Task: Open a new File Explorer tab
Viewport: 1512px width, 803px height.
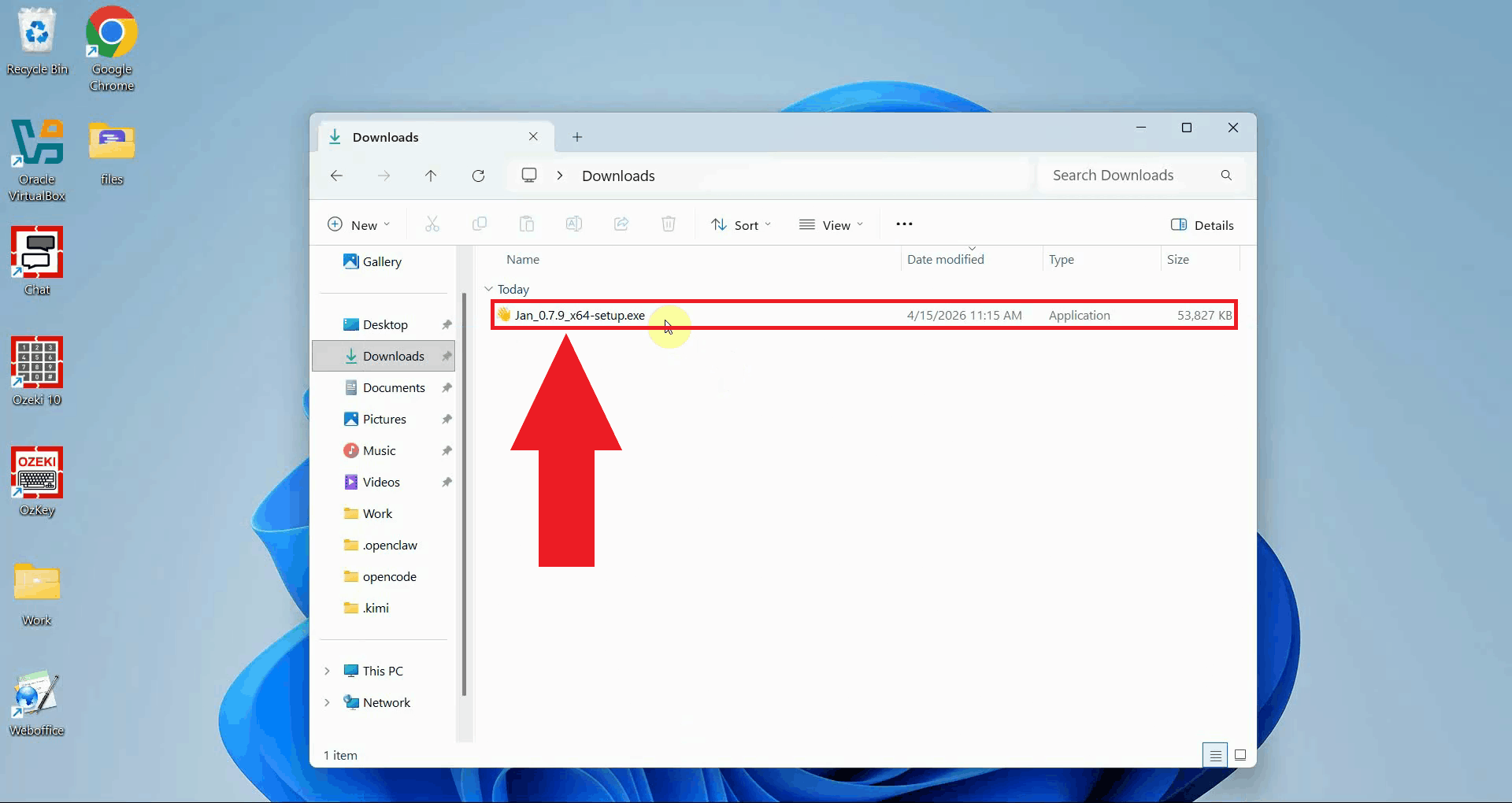Action: coord(577,137)
